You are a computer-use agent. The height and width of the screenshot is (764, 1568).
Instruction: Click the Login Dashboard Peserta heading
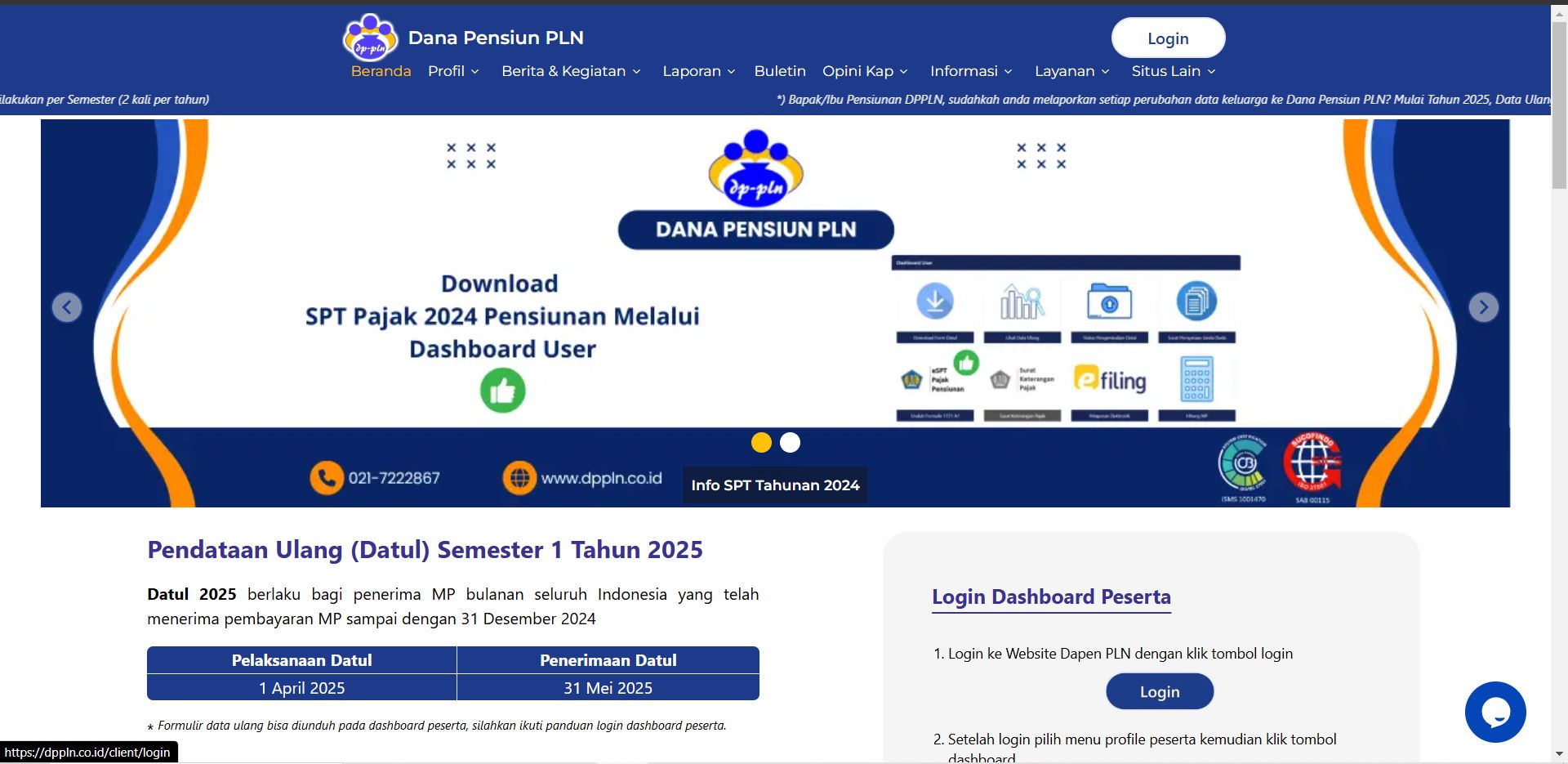(x=1051, y=597)
